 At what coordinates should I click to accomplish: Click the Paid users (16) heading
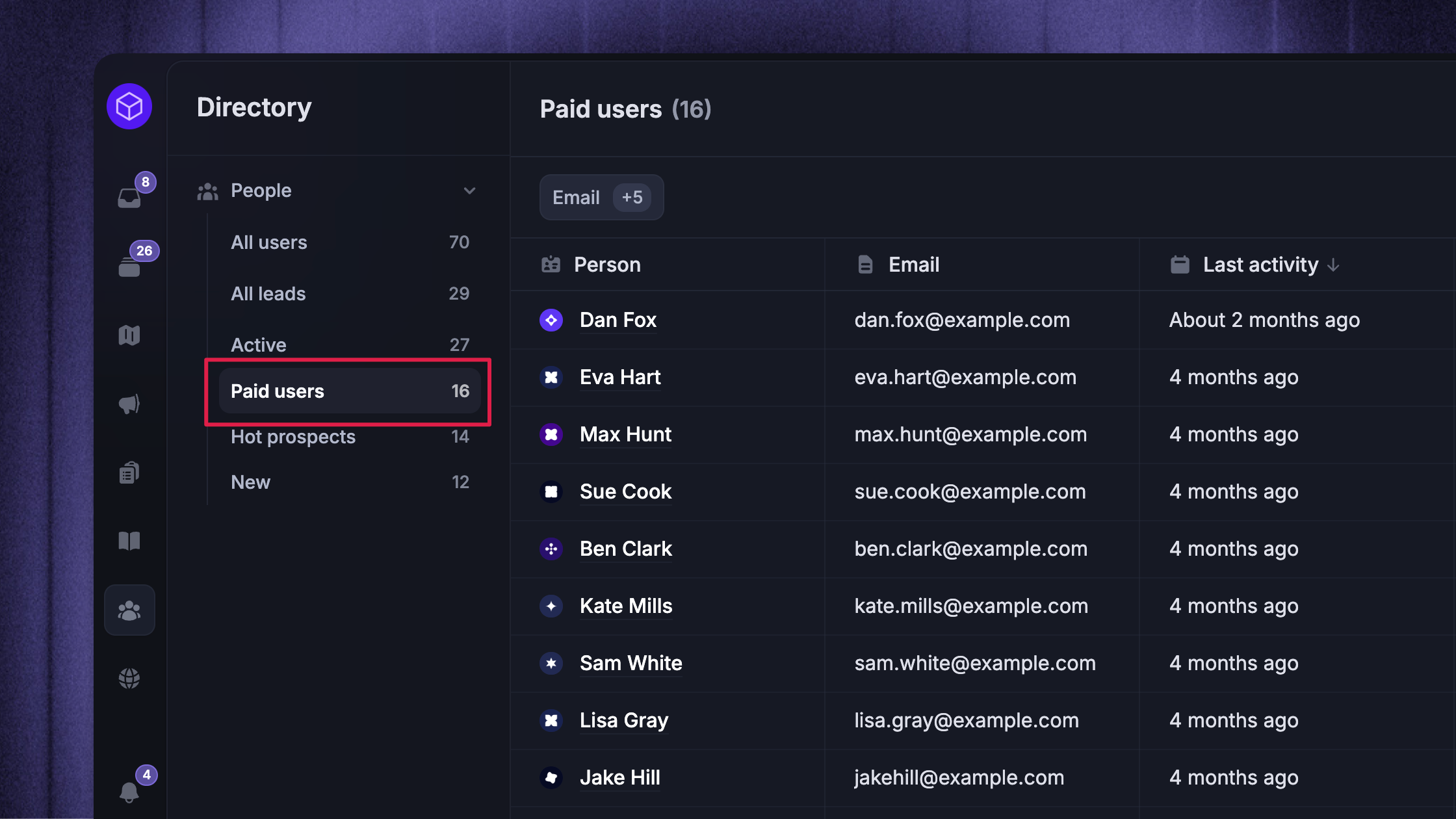pyautogui.click(x=626, y=109)
